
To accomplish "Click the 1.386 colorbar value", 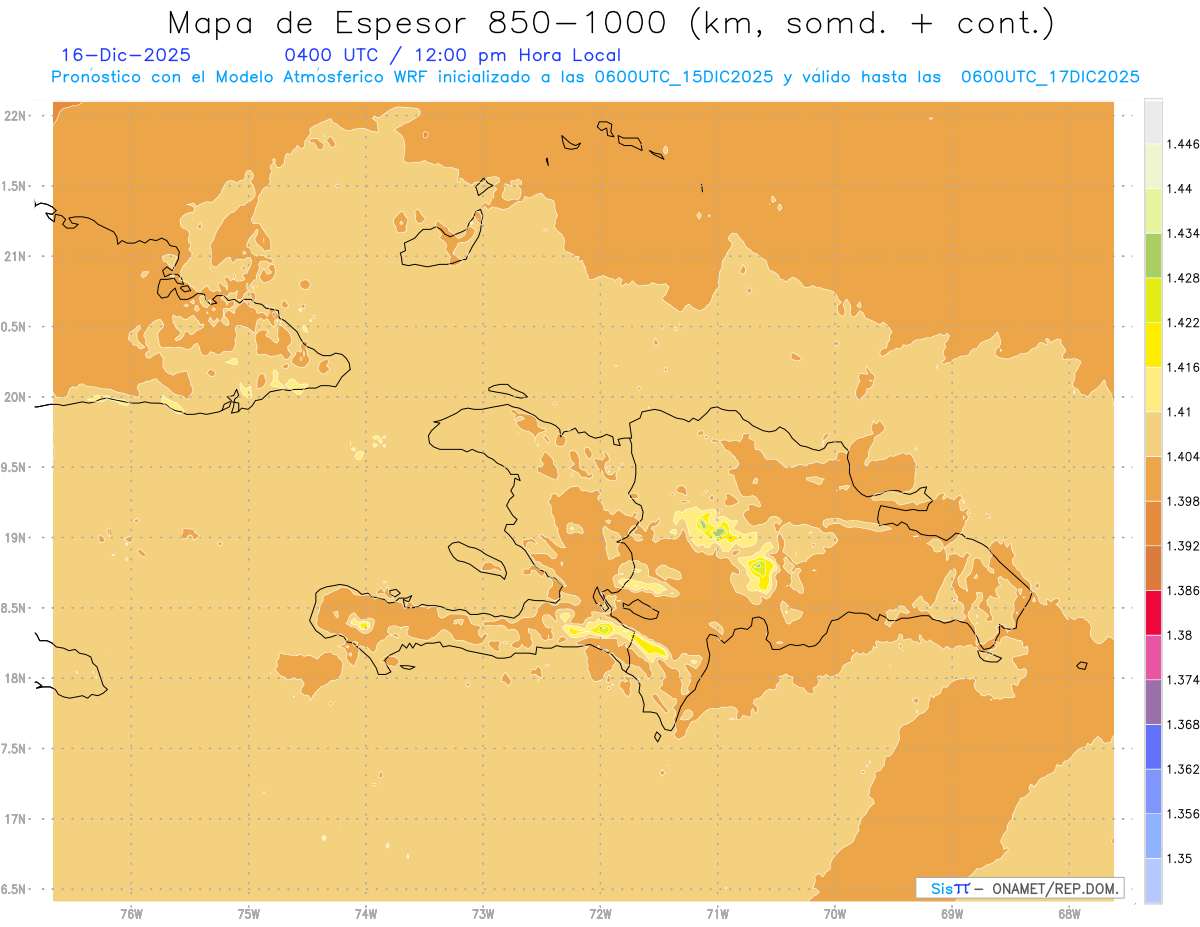I will [x=1182, y=590].
